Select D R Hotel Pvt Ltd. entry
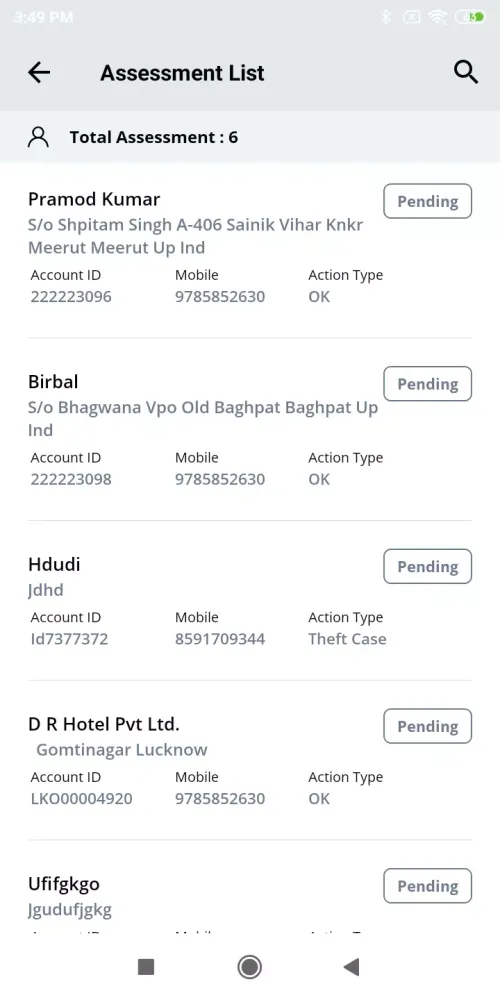 click(250, 760)
